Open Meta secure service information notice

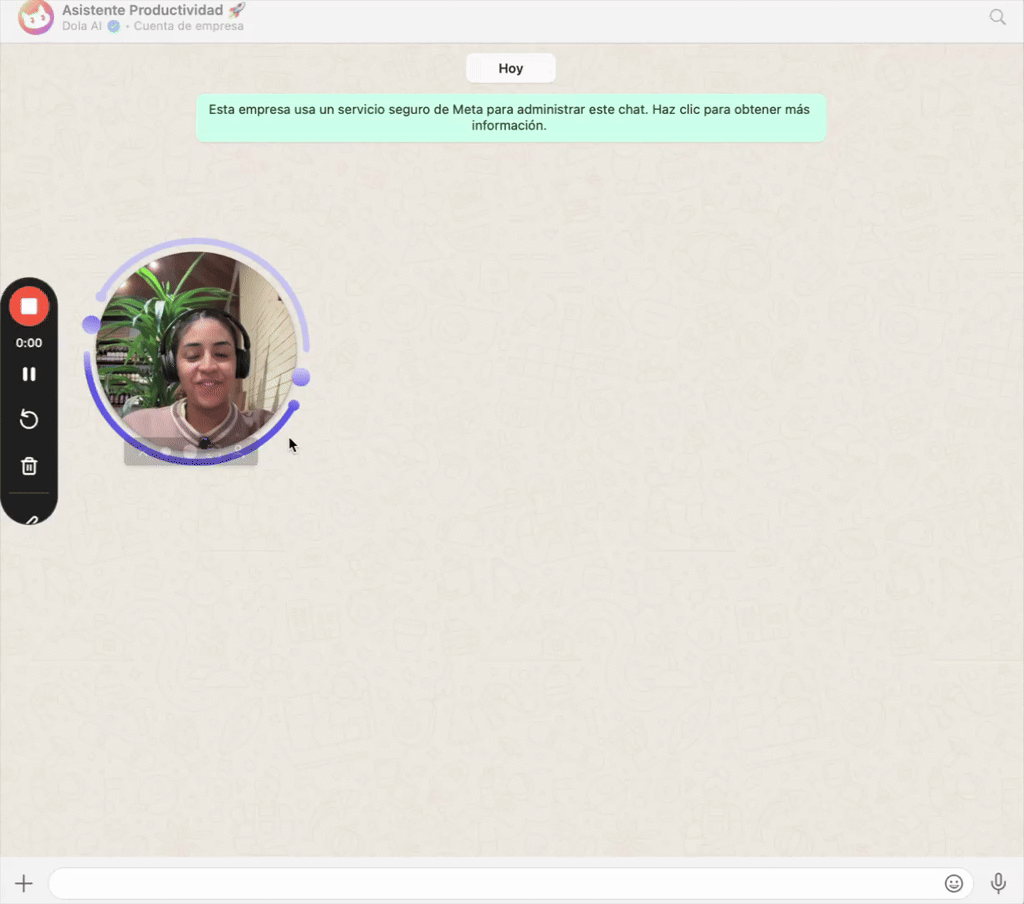(x=511, y=118)
